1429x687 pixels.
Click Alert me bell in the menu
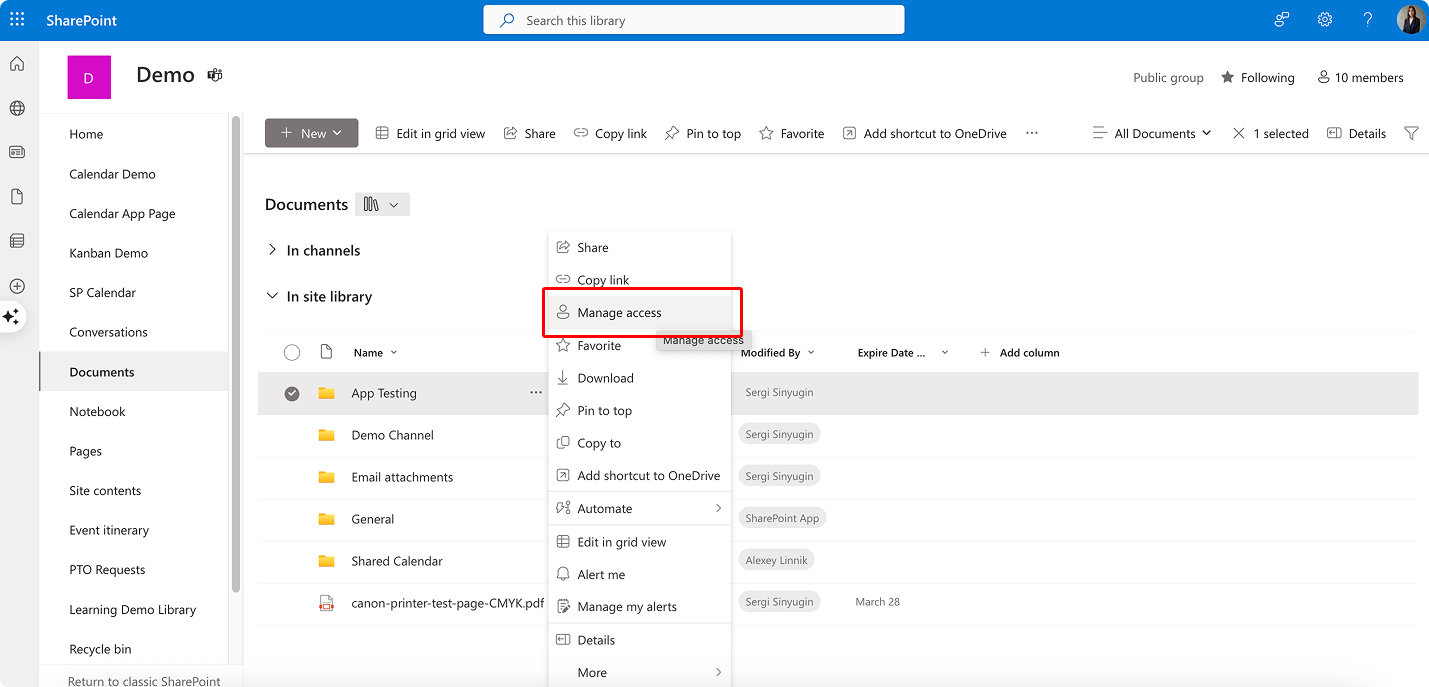(x=600, y=574)
